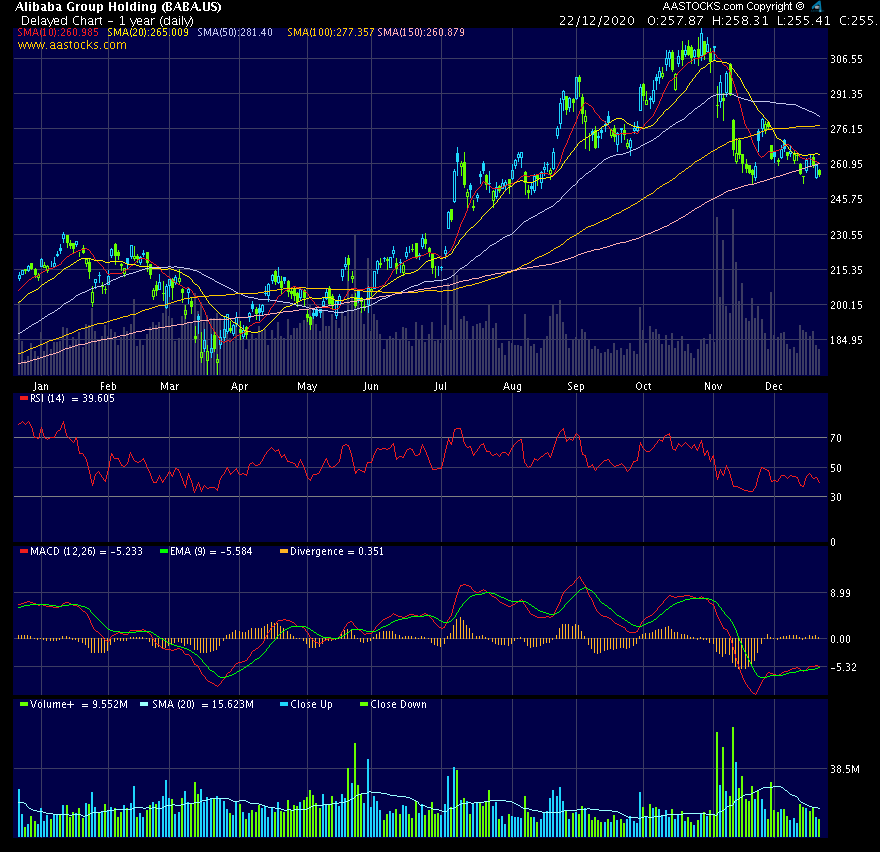This screenshot has height=852, width=880.
Task: Select the green EMA (9) legend marker
Action: click(162, 550)
